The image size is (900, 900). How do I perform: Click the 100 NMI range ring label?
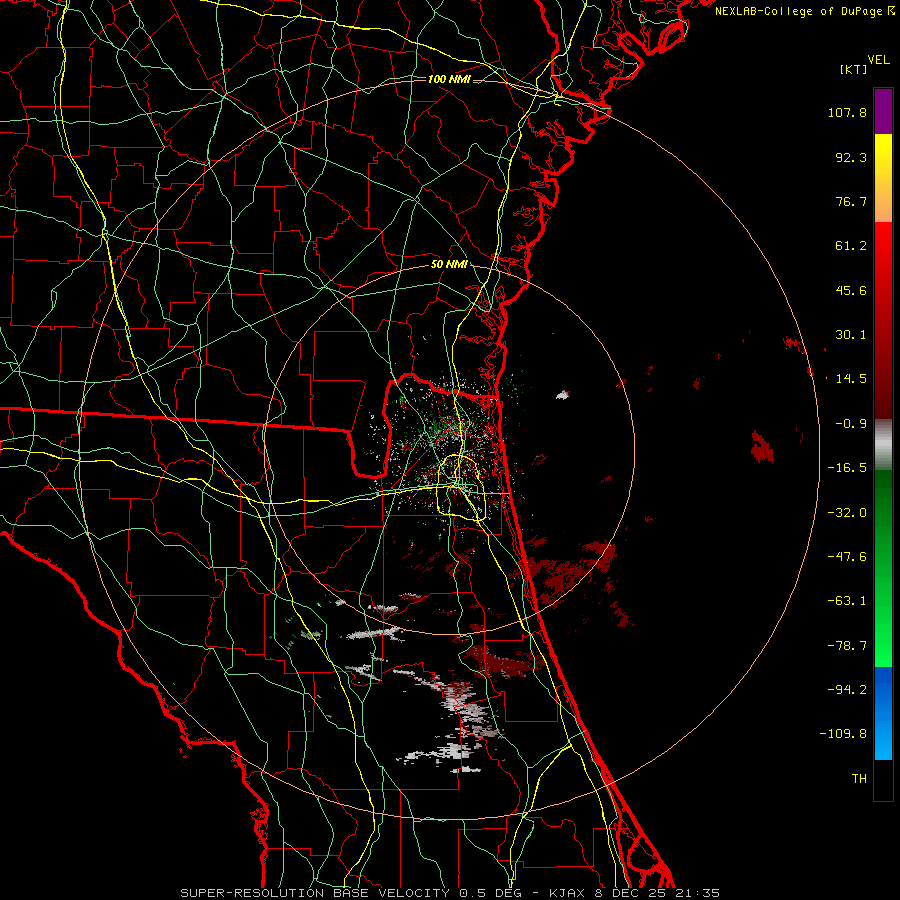pyautogui.click(x=449, y=79)
